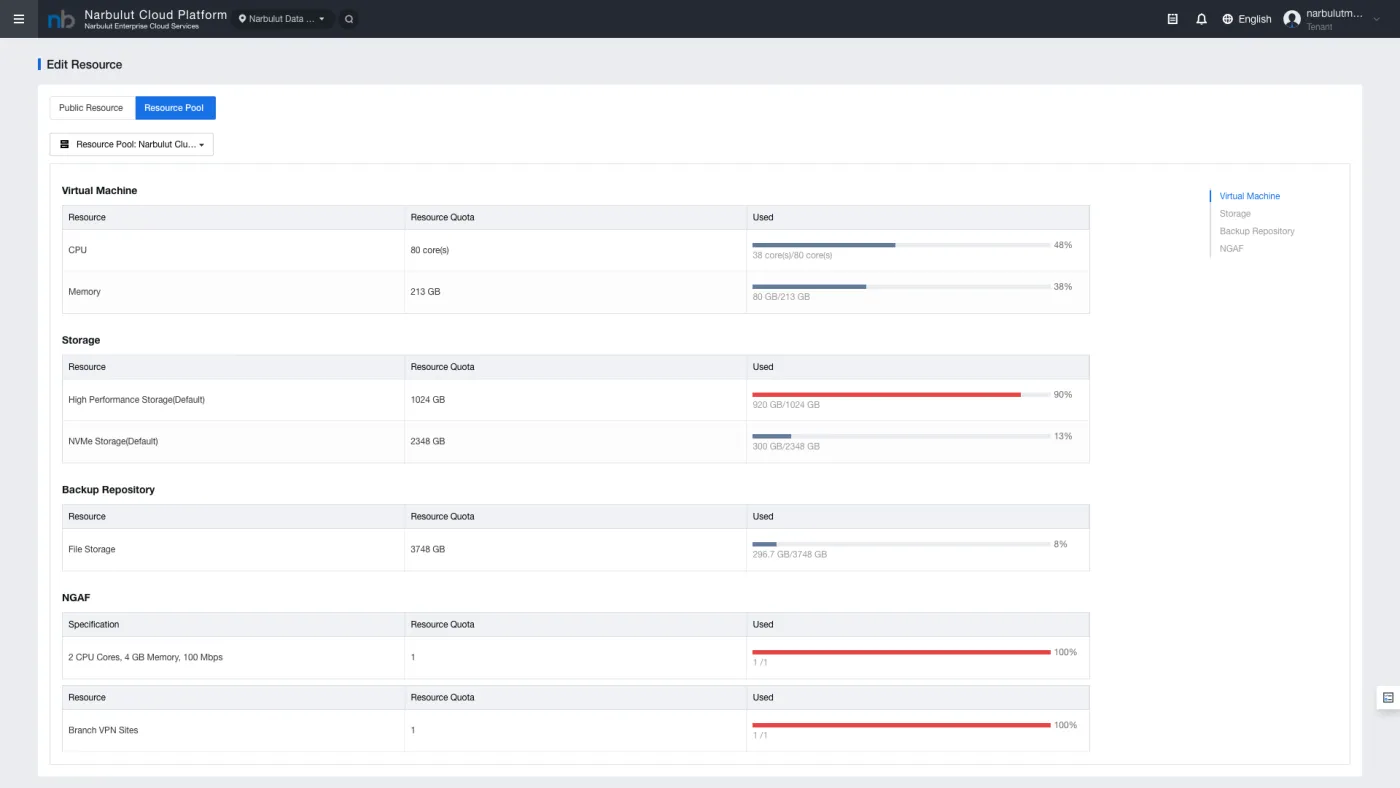Switch to the Public Resource tab
The width and height of the screenshot is (1400, 788).
91,108
